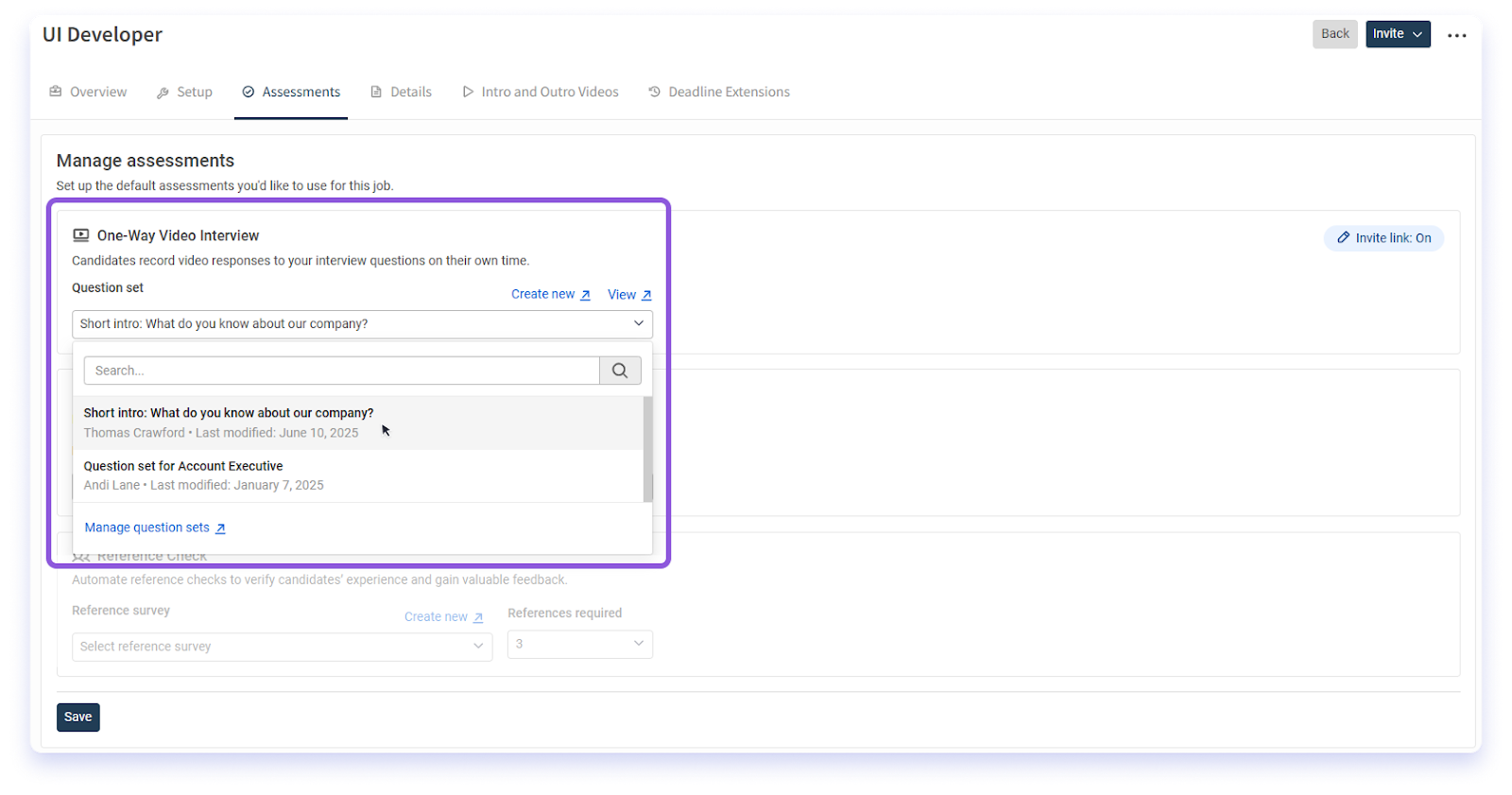Click the question set Search field

tap(341, 371)
